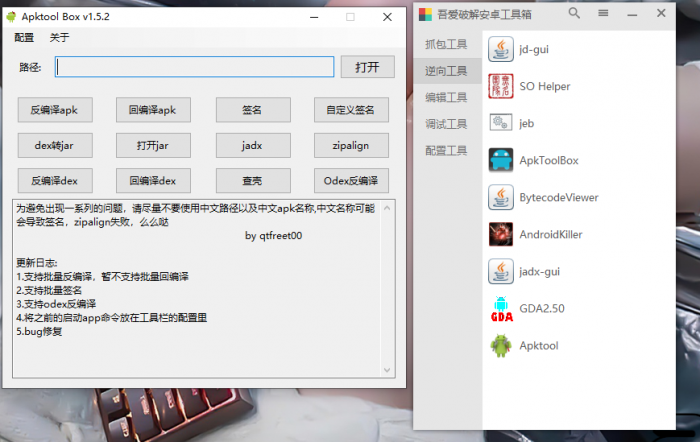Switch to 编辑工具 tab
700x442 pixels.
(447, 97)
